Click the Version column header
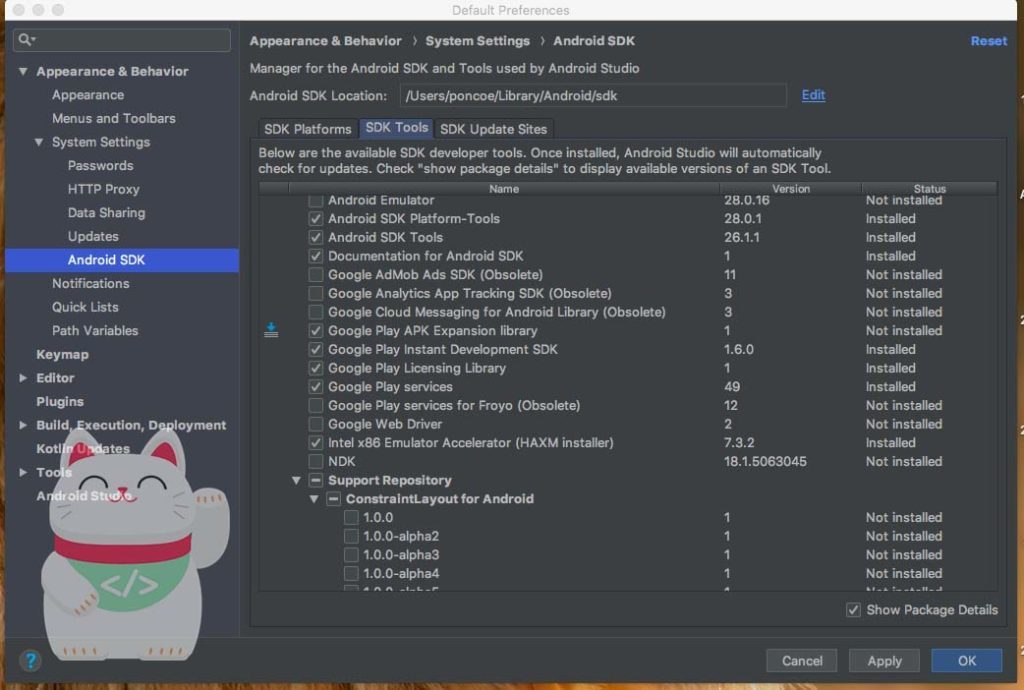Viewport: 1024px width, 690px height. [x=791, y=189]
